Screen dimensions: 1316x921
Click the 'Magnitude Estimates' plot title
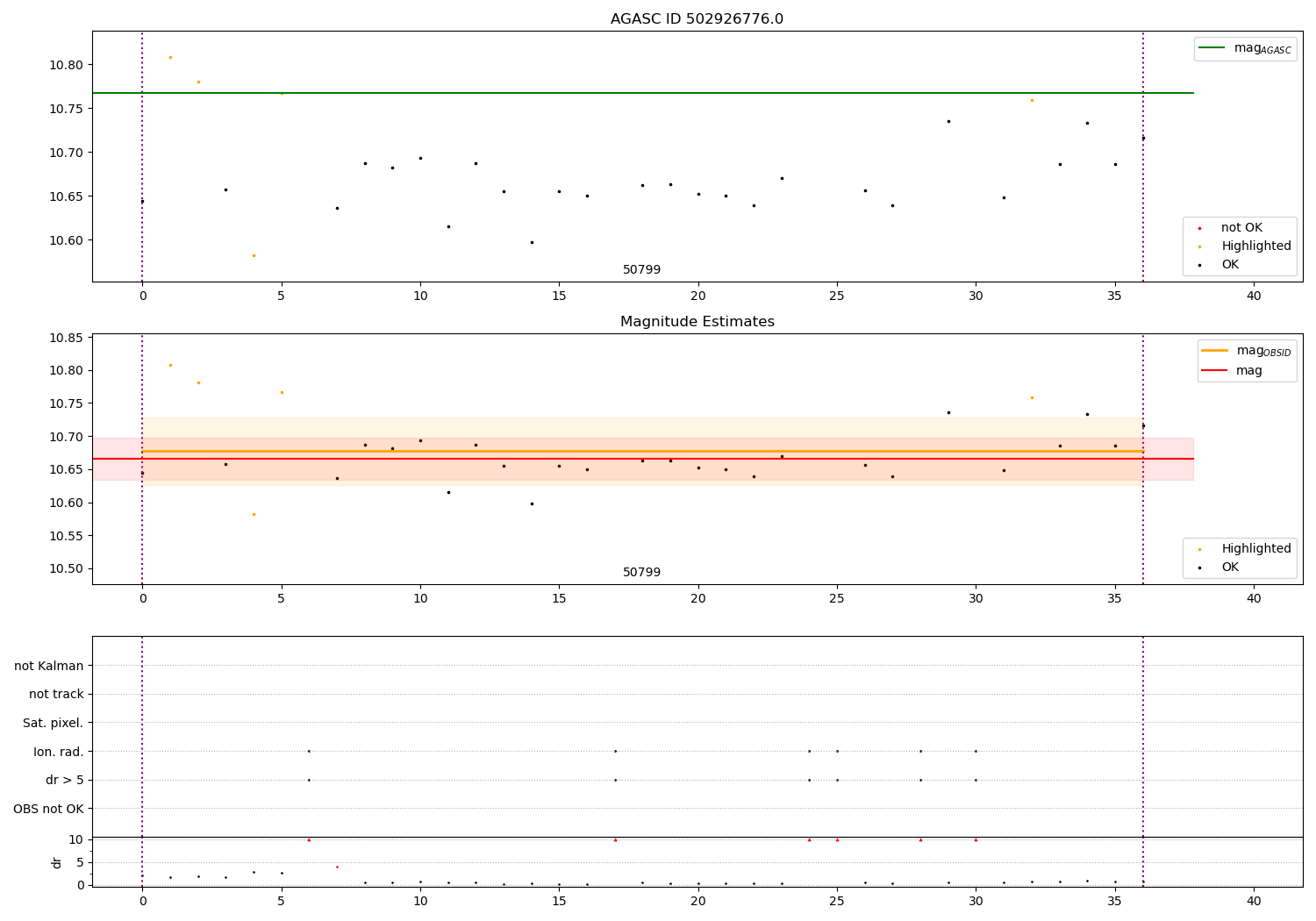697,322
